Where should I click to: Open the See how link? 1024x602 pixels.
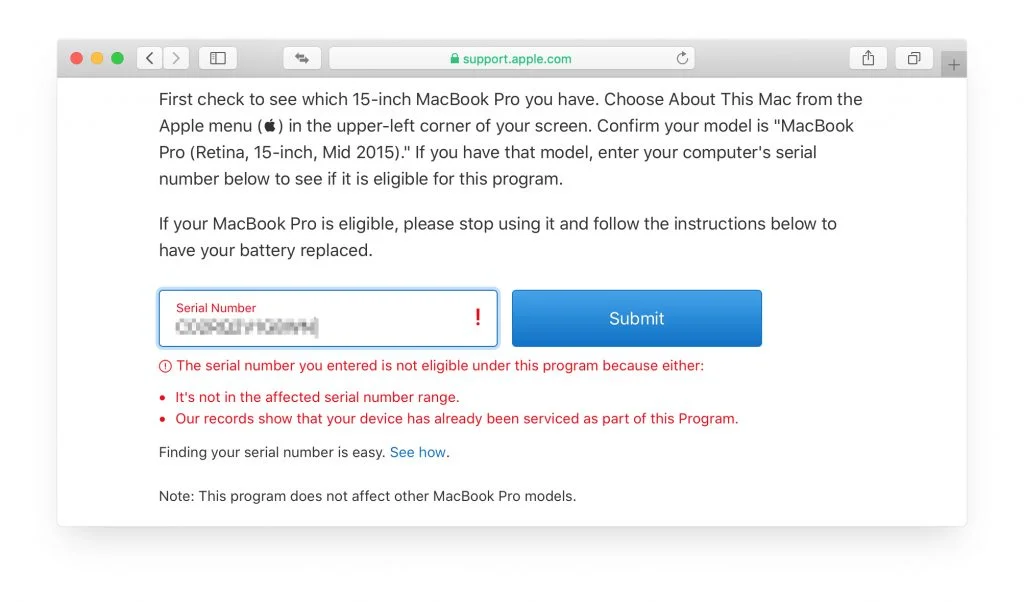[418, 452]
